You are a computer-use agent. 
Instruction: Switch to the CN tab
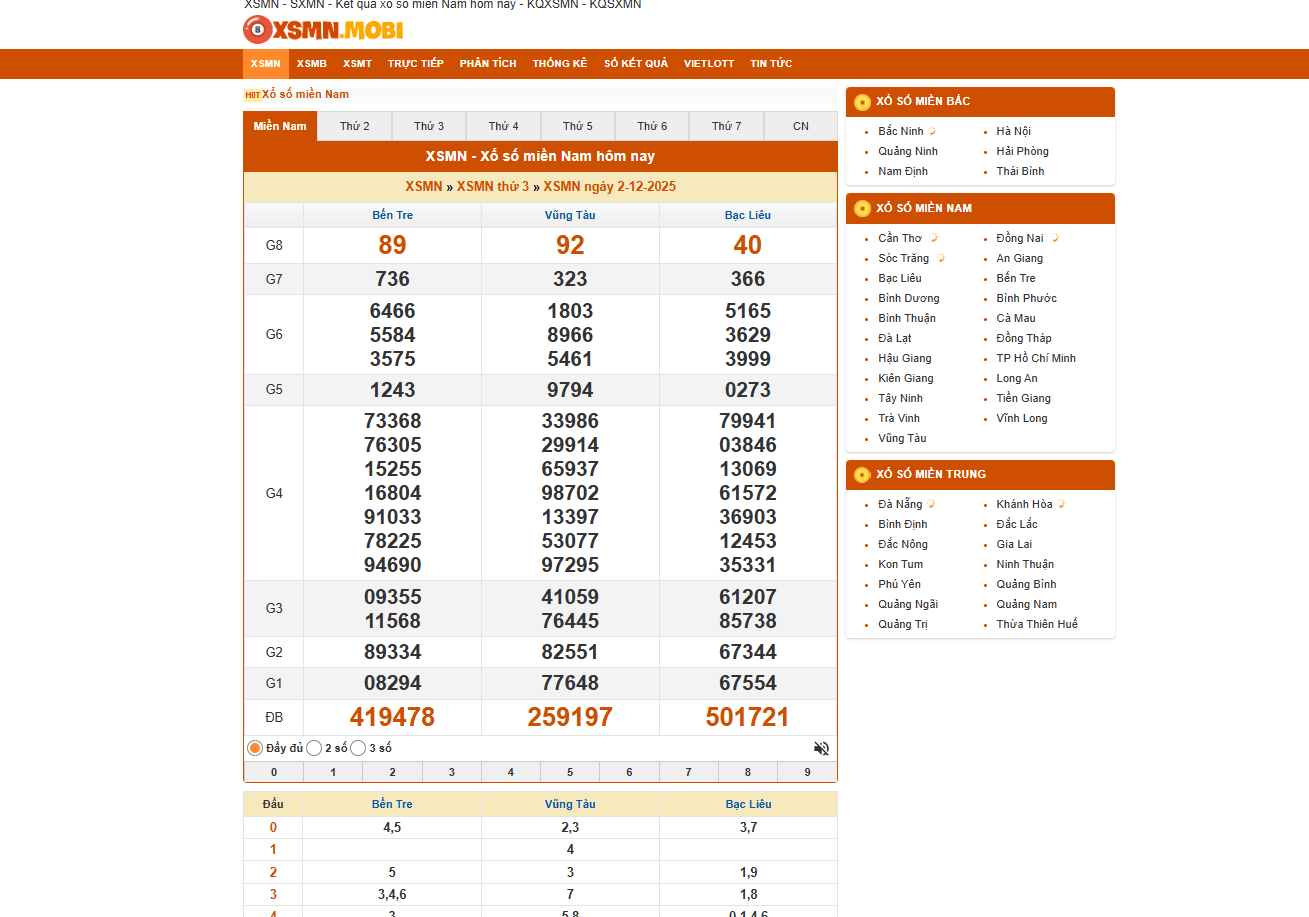coord(801,126)
